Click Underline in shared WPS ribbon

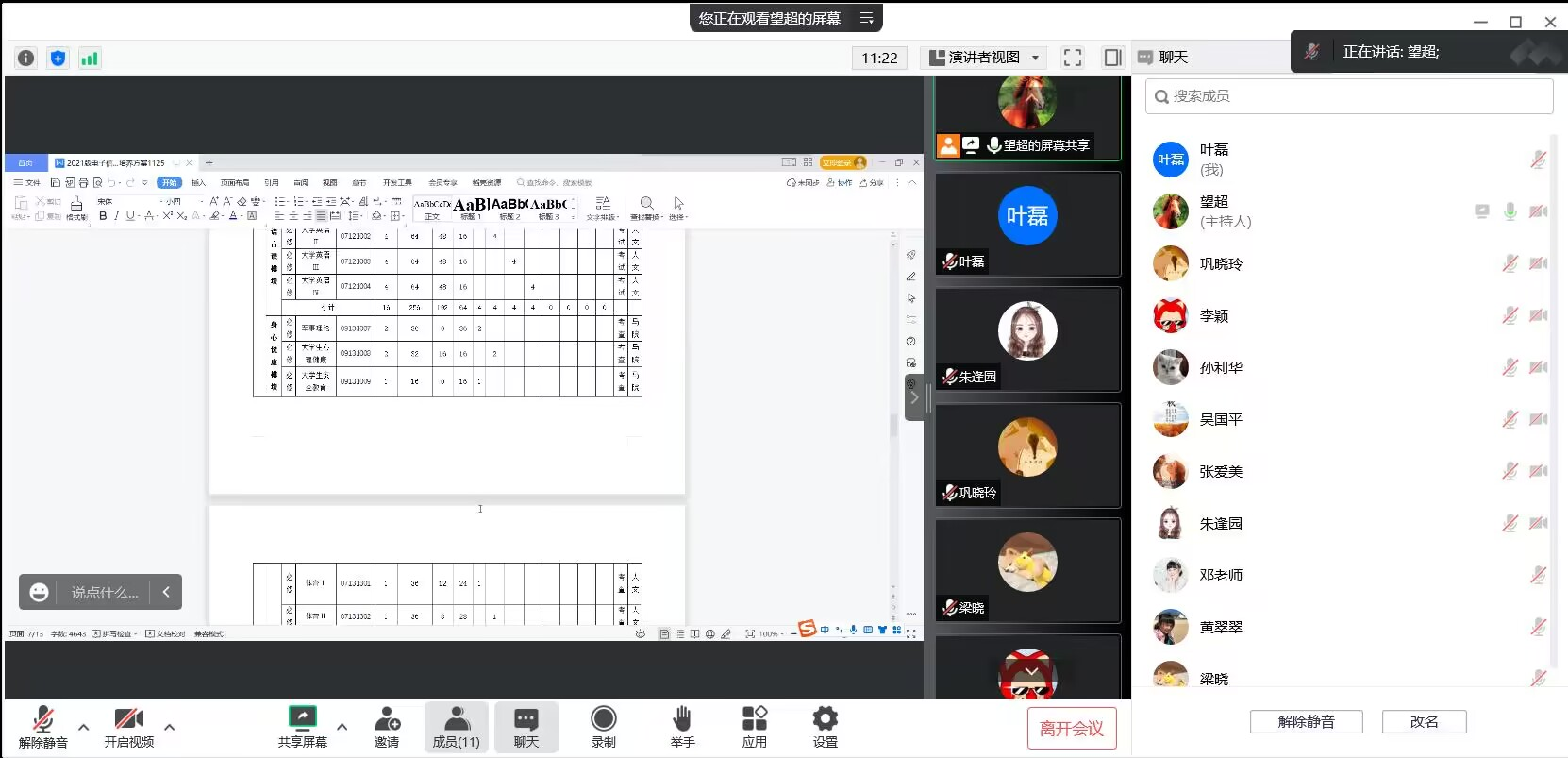point(130,215)
